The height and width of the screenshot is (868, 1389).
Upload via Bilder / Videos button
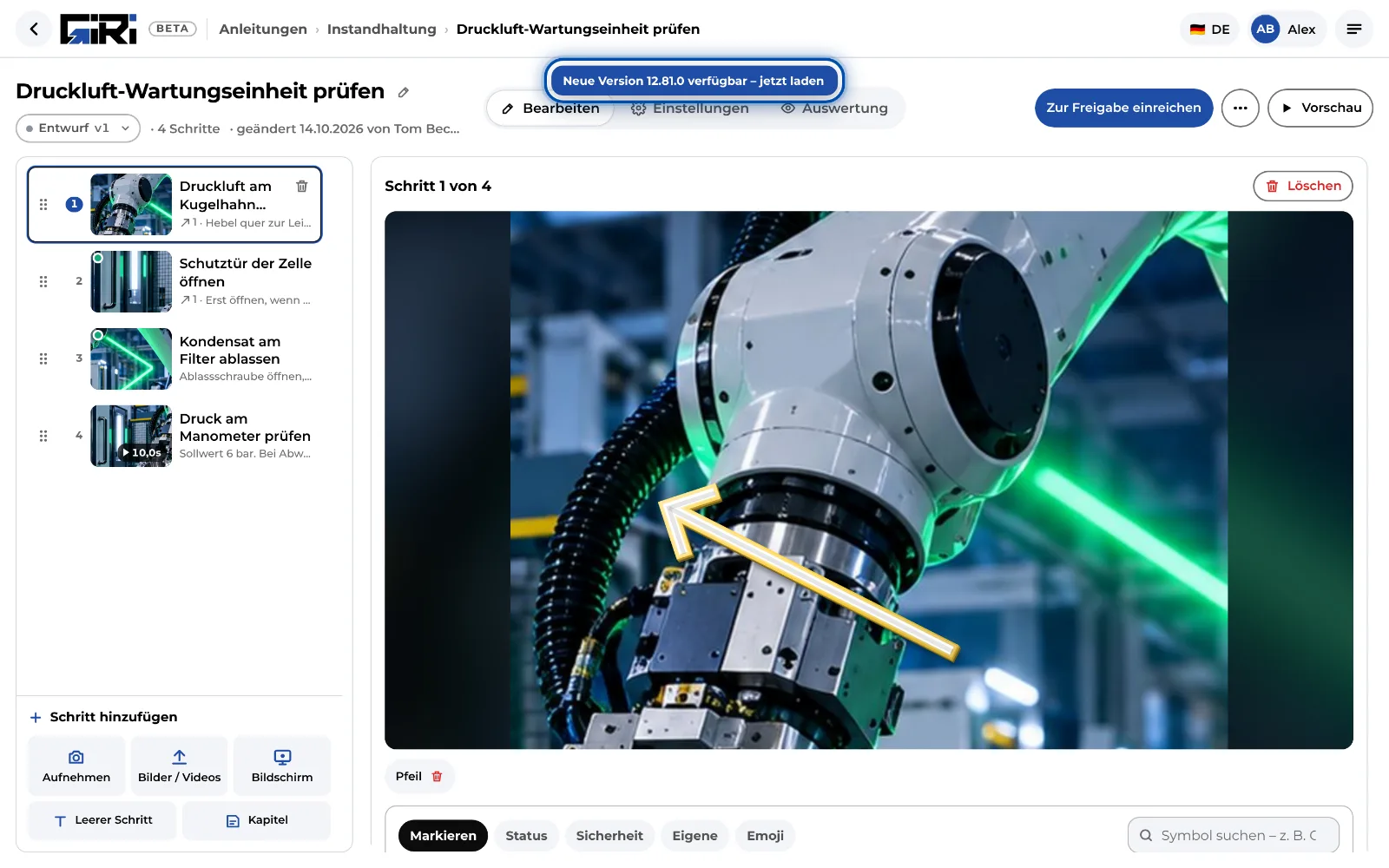point(180,766)
